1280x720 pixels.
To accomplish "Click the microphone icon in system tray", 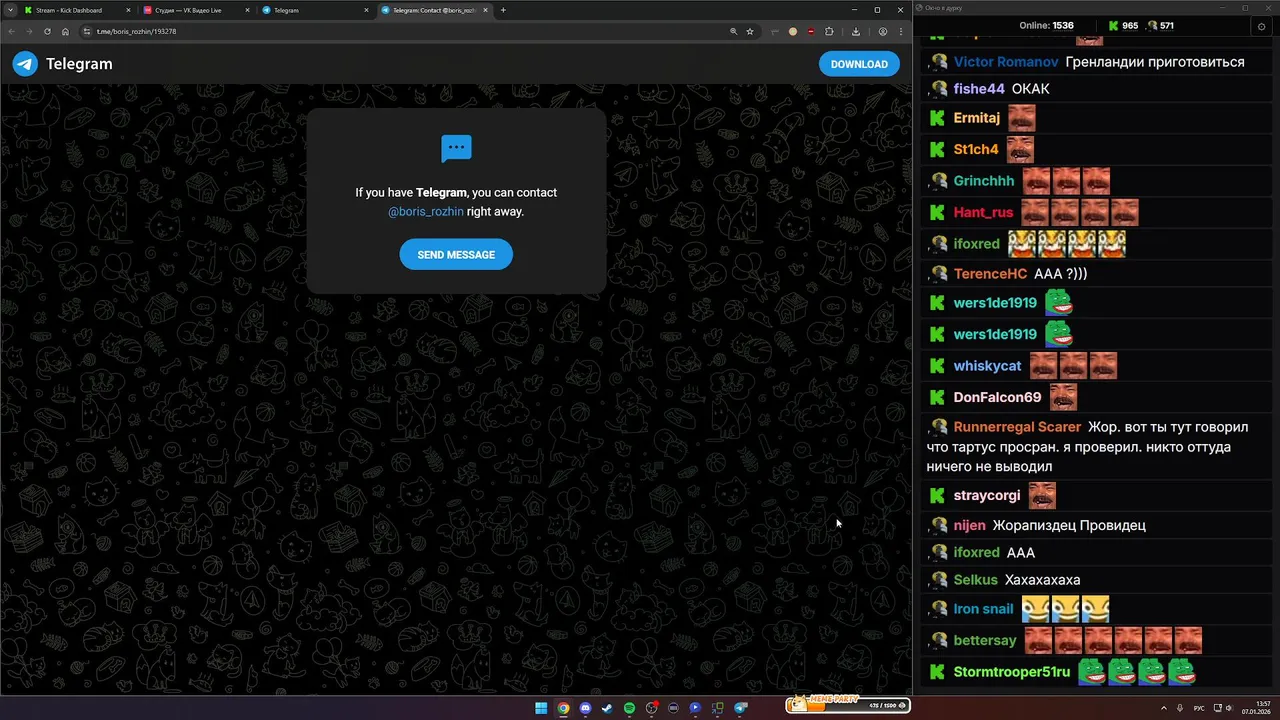I will click(1180, 708).
